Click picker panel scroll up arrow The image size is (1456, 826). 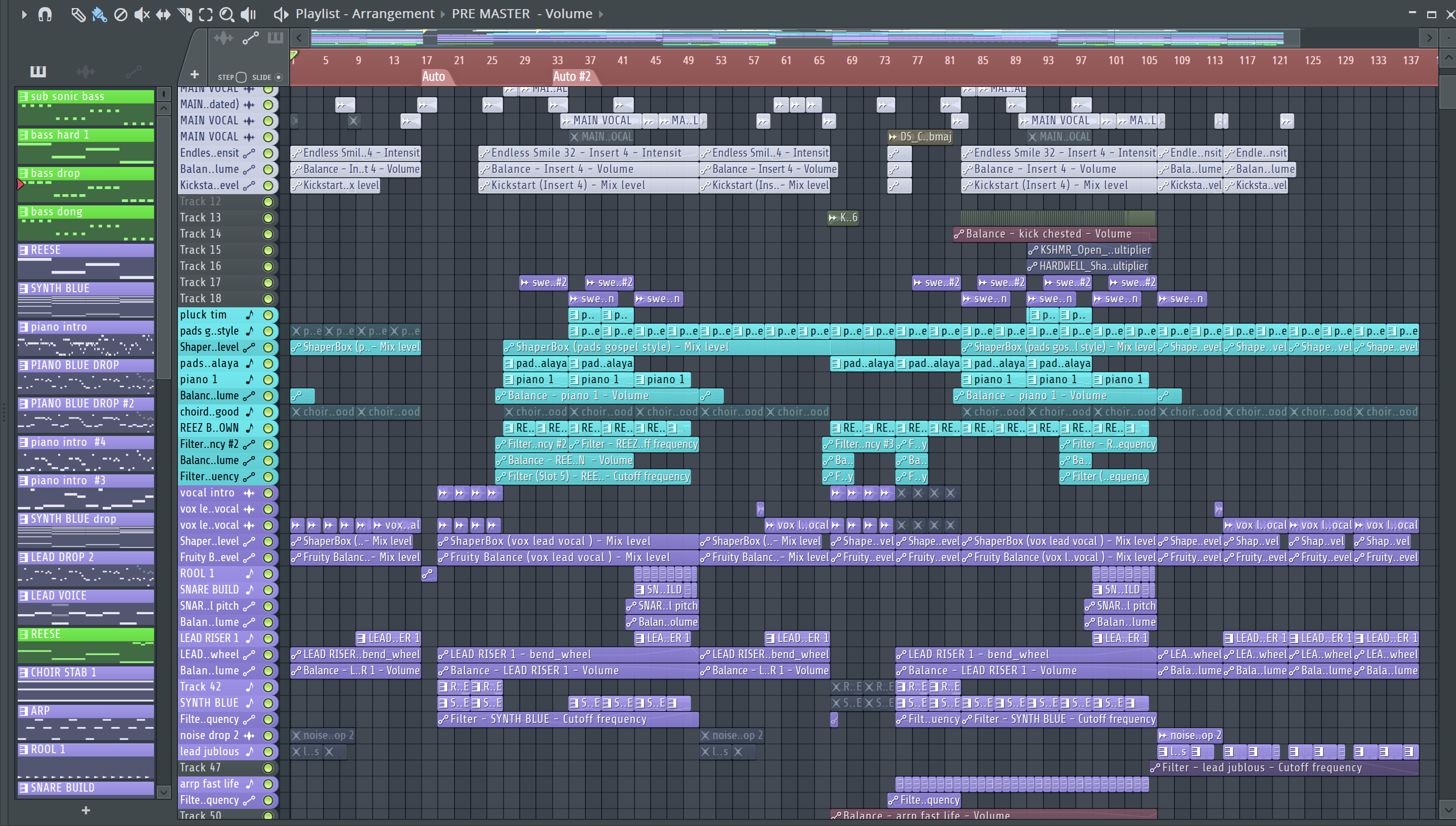coord(163,108)
